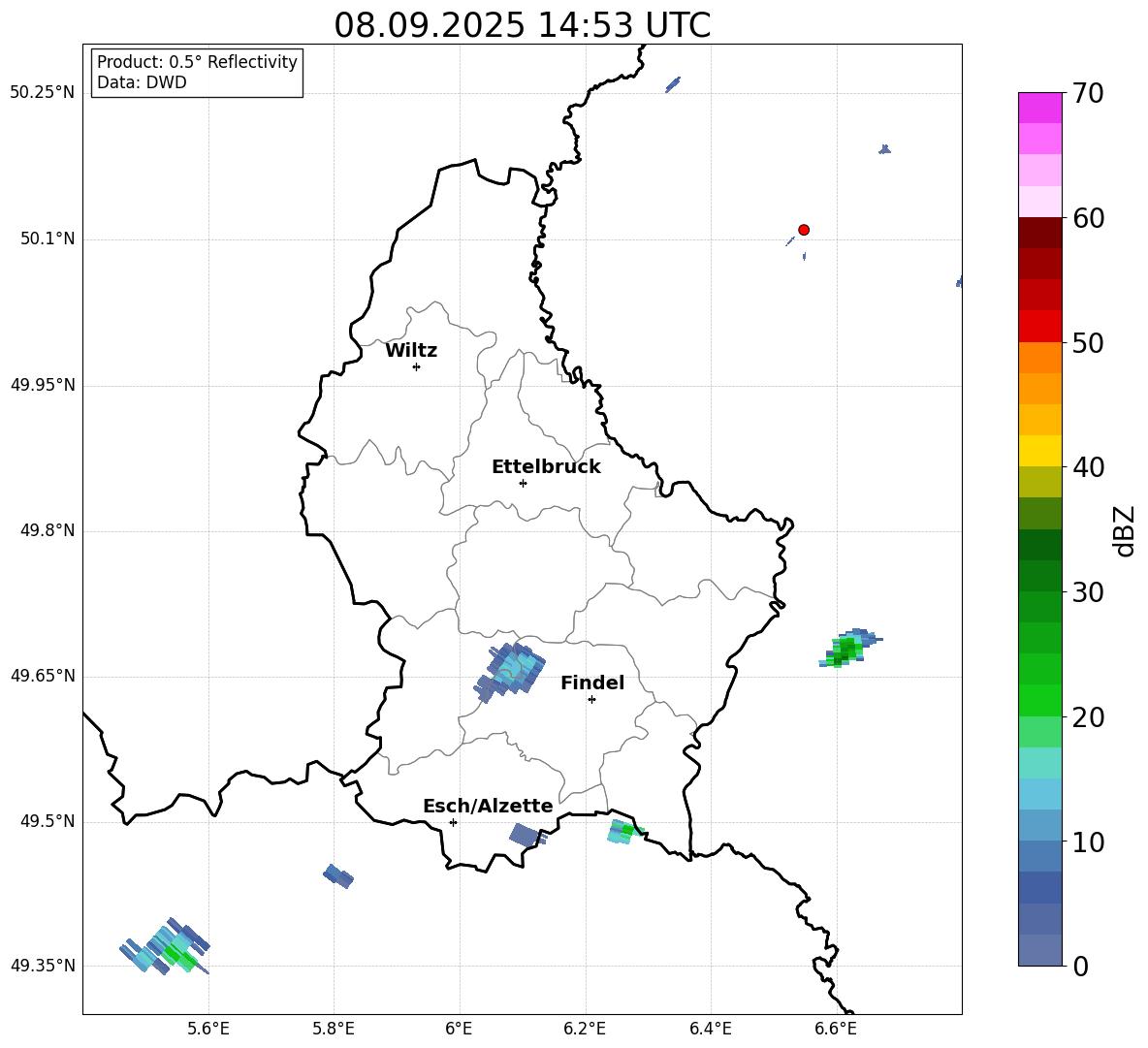Pick the bright red swatch just above 50 dBZ
This screenshot has height=1048, width=1148.
[x=1039, y=327]
